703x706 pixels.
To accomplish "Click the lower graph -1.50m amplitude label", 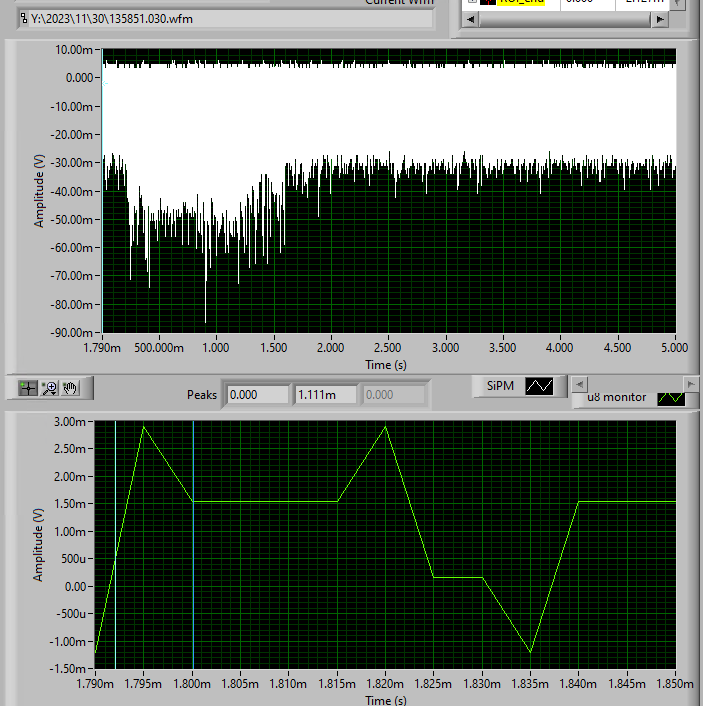I will 68,669.
